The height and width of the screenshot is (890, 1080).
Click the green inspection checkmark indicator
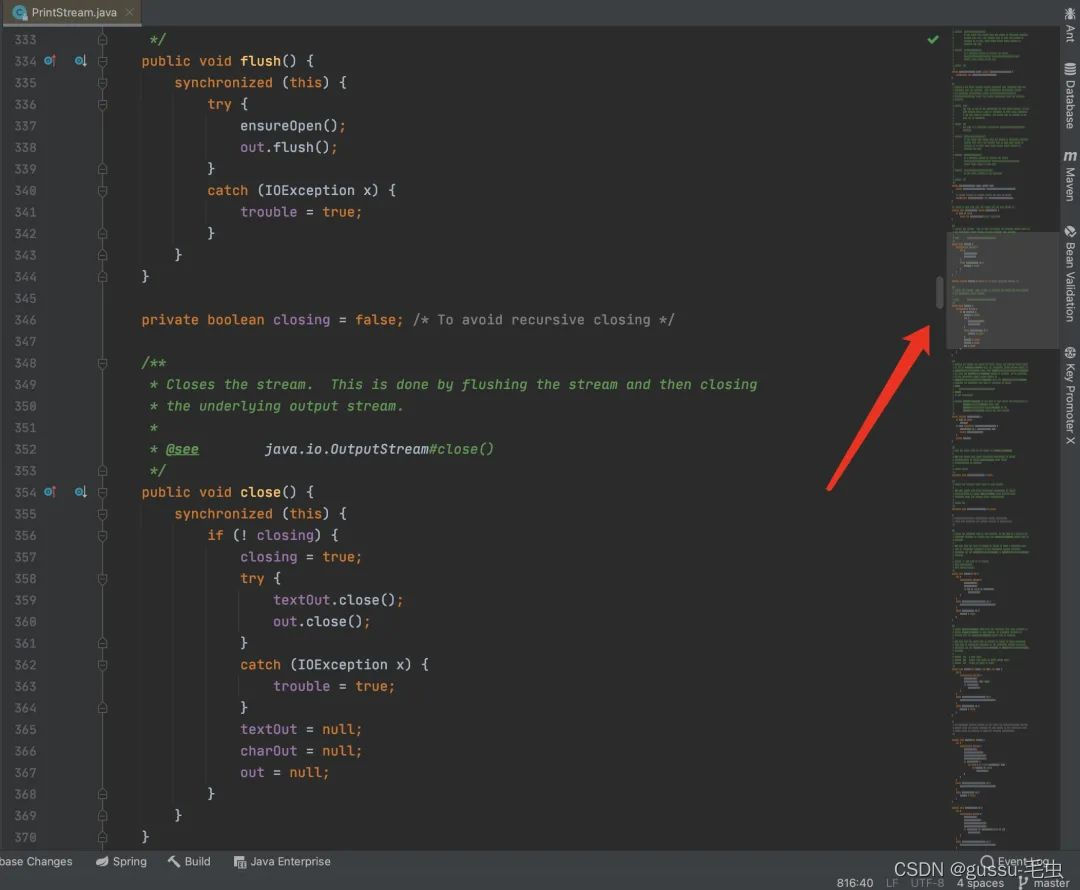pyautogui.click(x=933, y=39)
